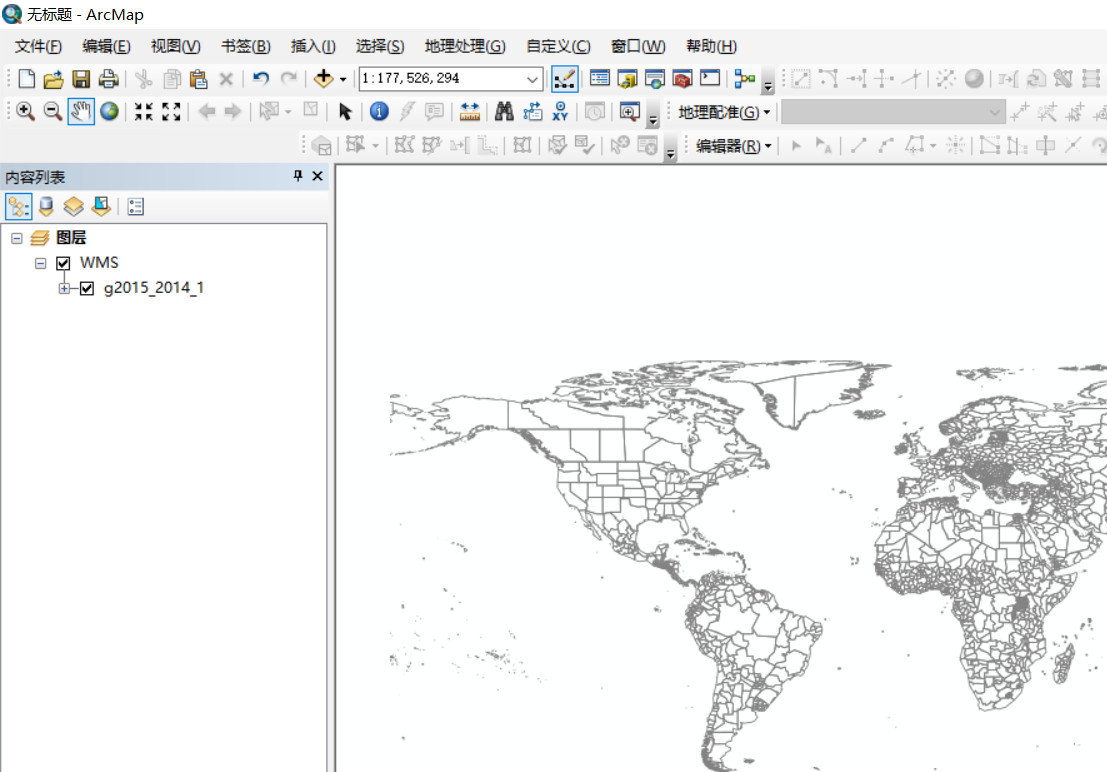Screen dimensions: 1107x772
Task: Open the 编辑器(R) dropdown menu
Action: click(734, 146)
